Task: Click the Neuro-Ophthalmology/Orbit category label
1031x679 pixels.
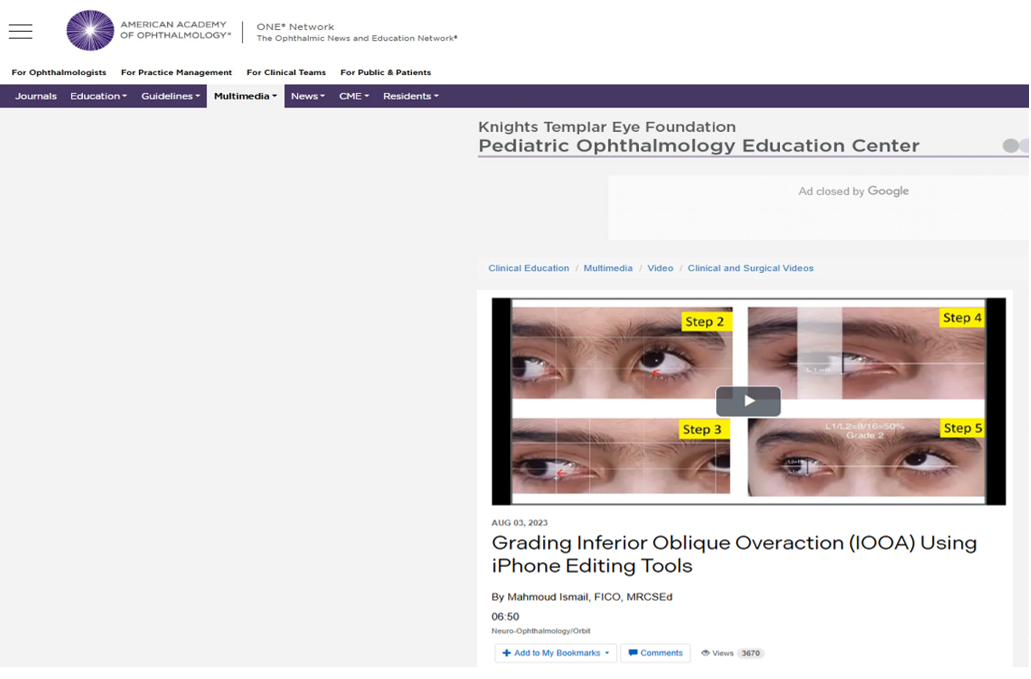Action: (540, 631)
